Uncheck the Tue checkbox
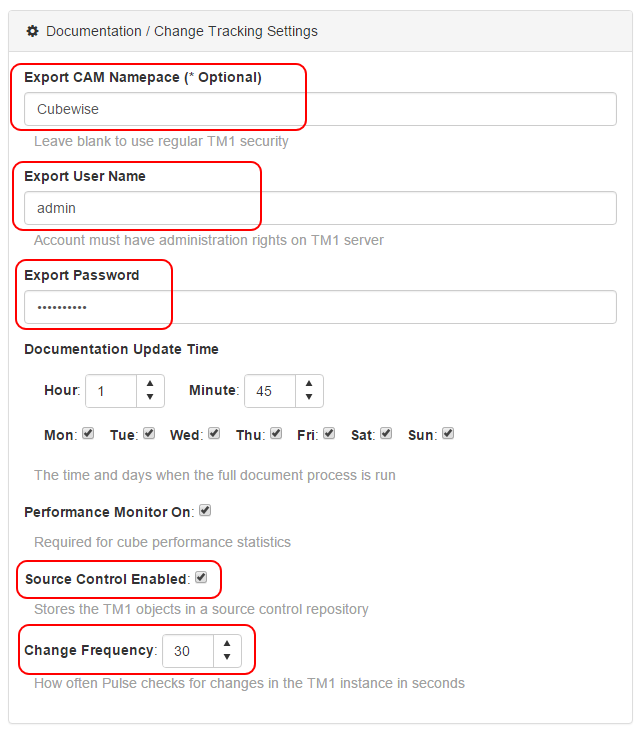Viewport: 639px width, 731px height. click(x=149, y=433)
